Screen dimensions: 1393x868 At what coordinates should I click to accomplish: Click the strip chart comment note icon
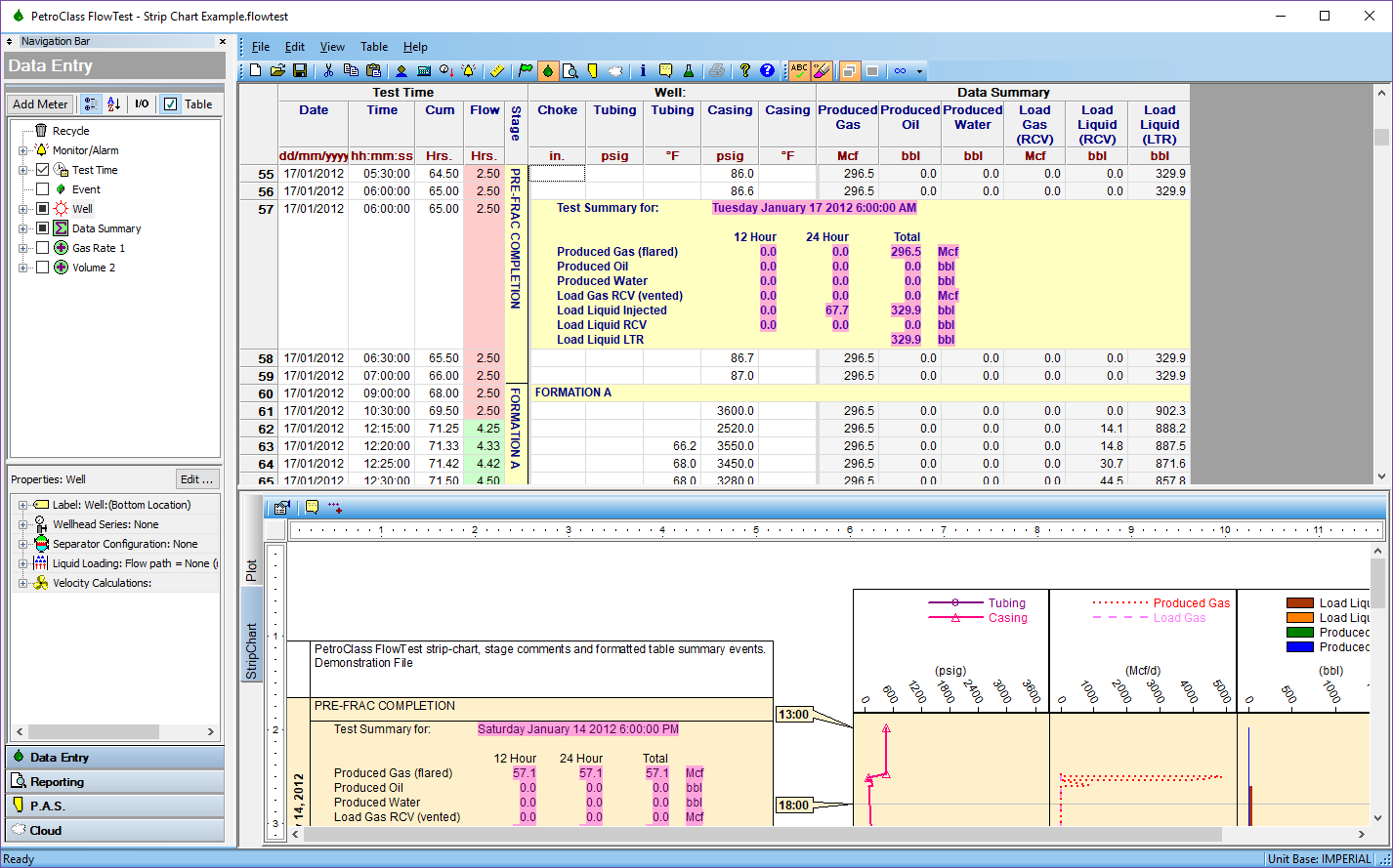tap(312, 507)
